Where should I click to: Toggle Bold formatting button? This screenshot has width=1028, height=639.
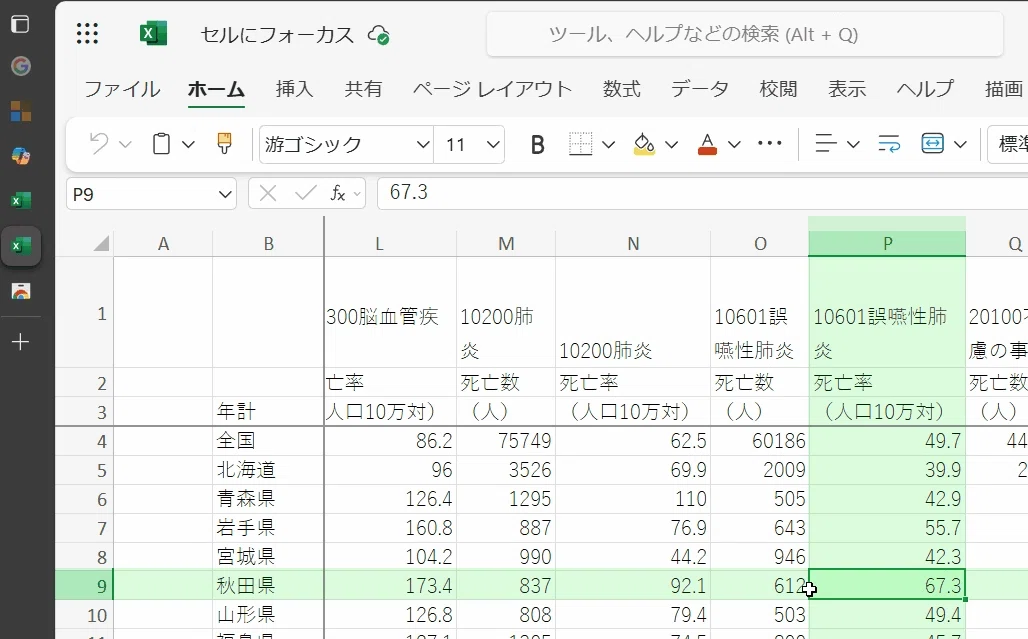point(538,144)
